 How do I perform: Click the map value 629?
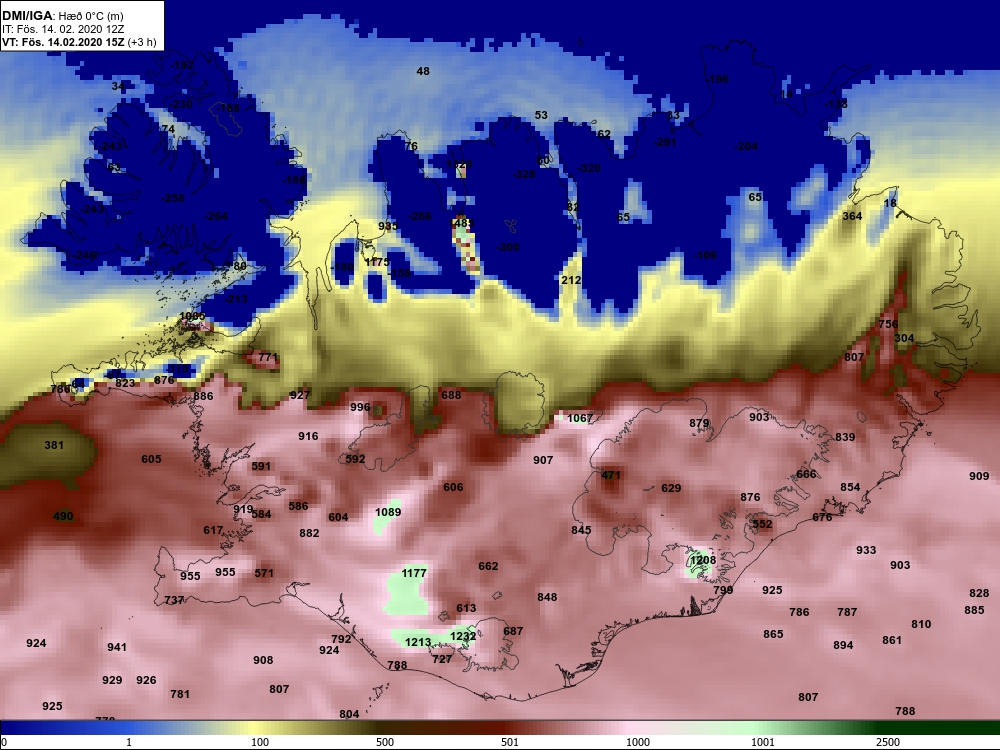click(x=671, y=489)
